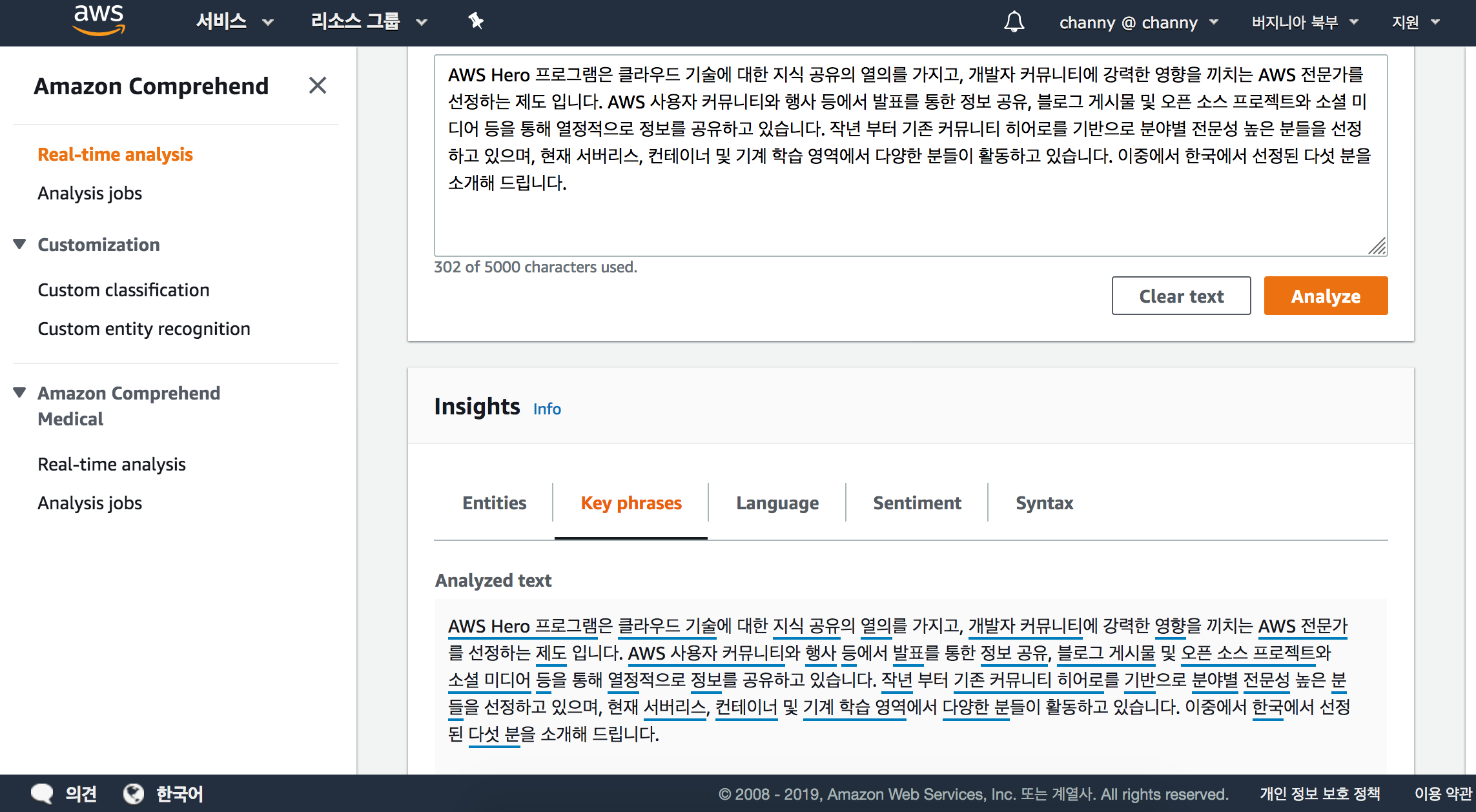Switch to the Sentiment tab
The image size is (1476, 812).
916,503
